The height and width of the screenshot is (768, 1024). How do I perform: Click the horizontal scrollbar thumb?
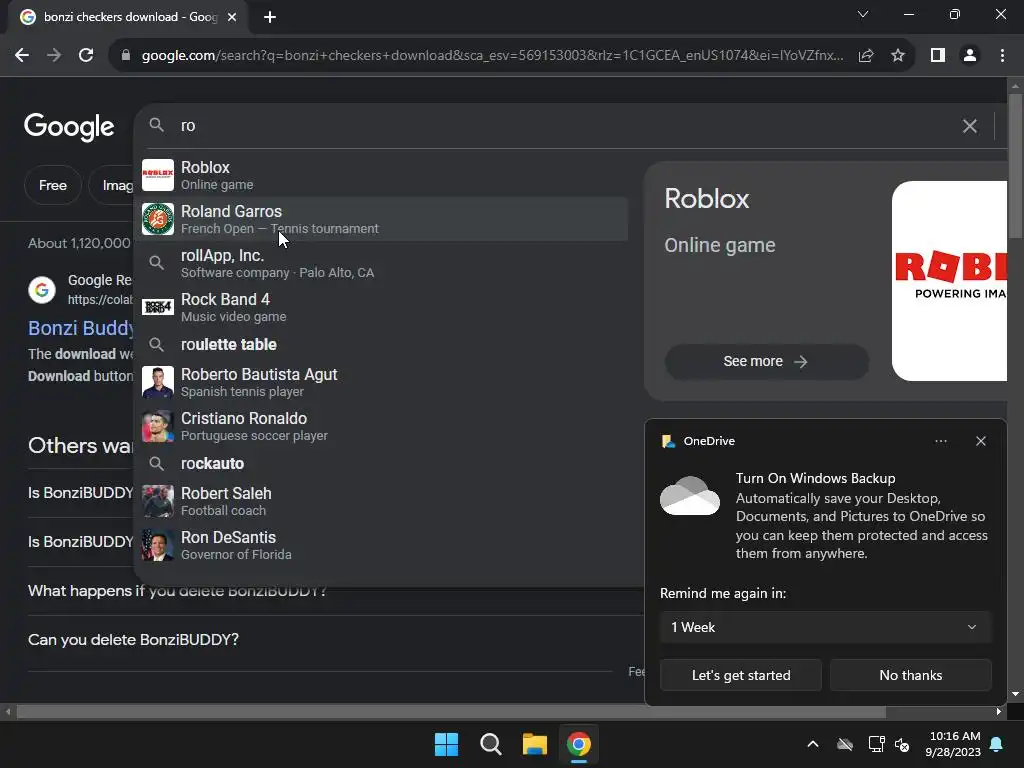(x=451, y=712)
